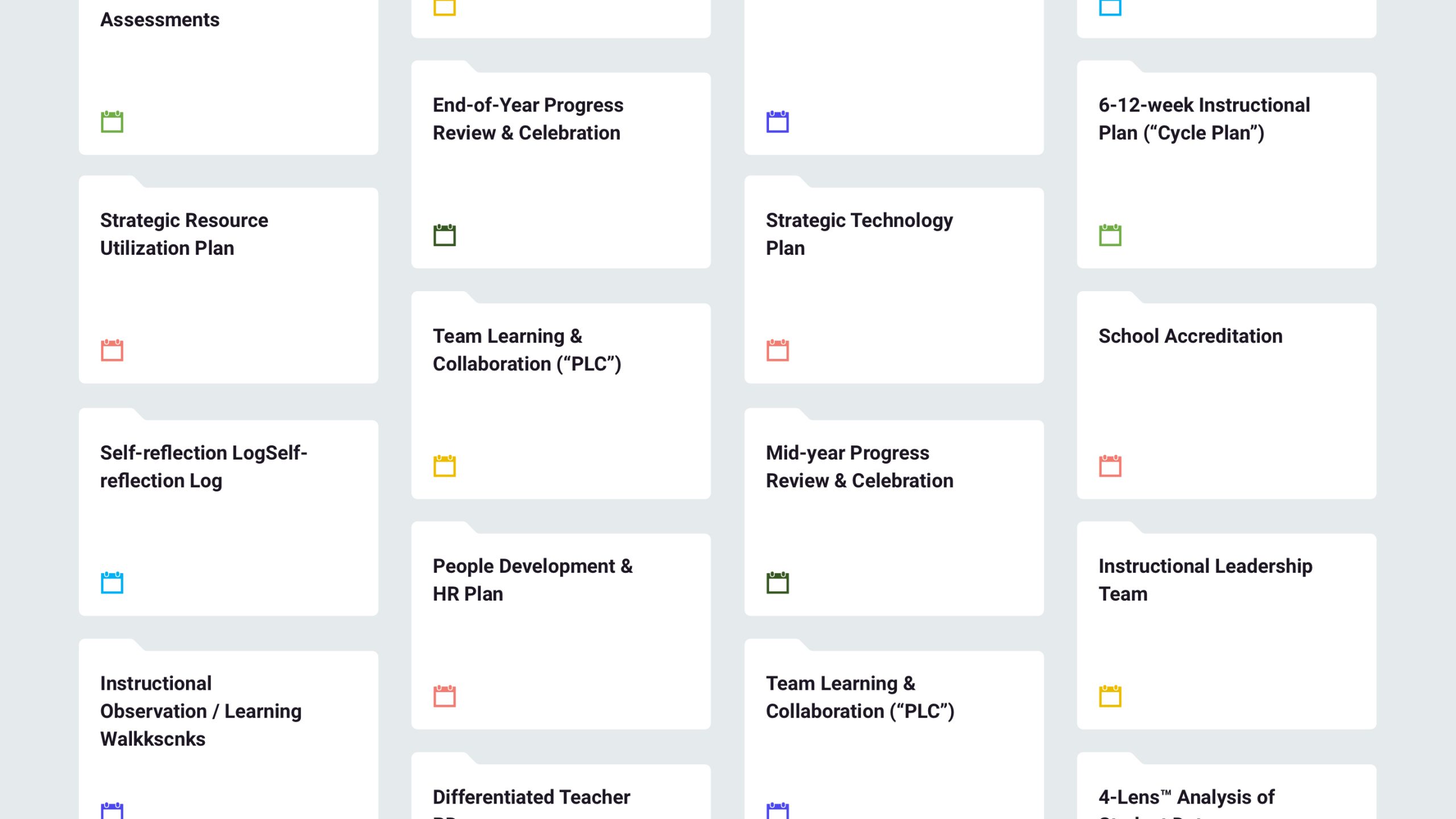
Task: Open the People Development & HR Plan title
Action: [x=532, y=580]
